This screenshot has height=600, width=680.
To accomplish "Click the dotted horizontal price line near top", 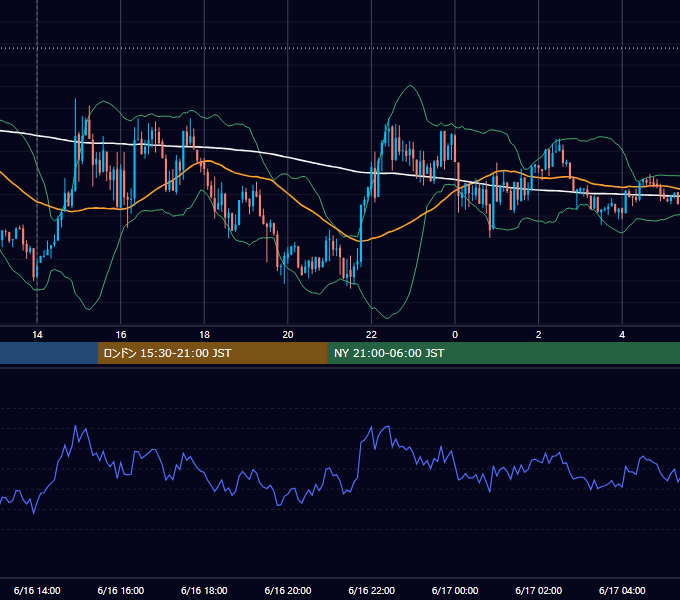I will pyautogui.click(x=340, y=48).
